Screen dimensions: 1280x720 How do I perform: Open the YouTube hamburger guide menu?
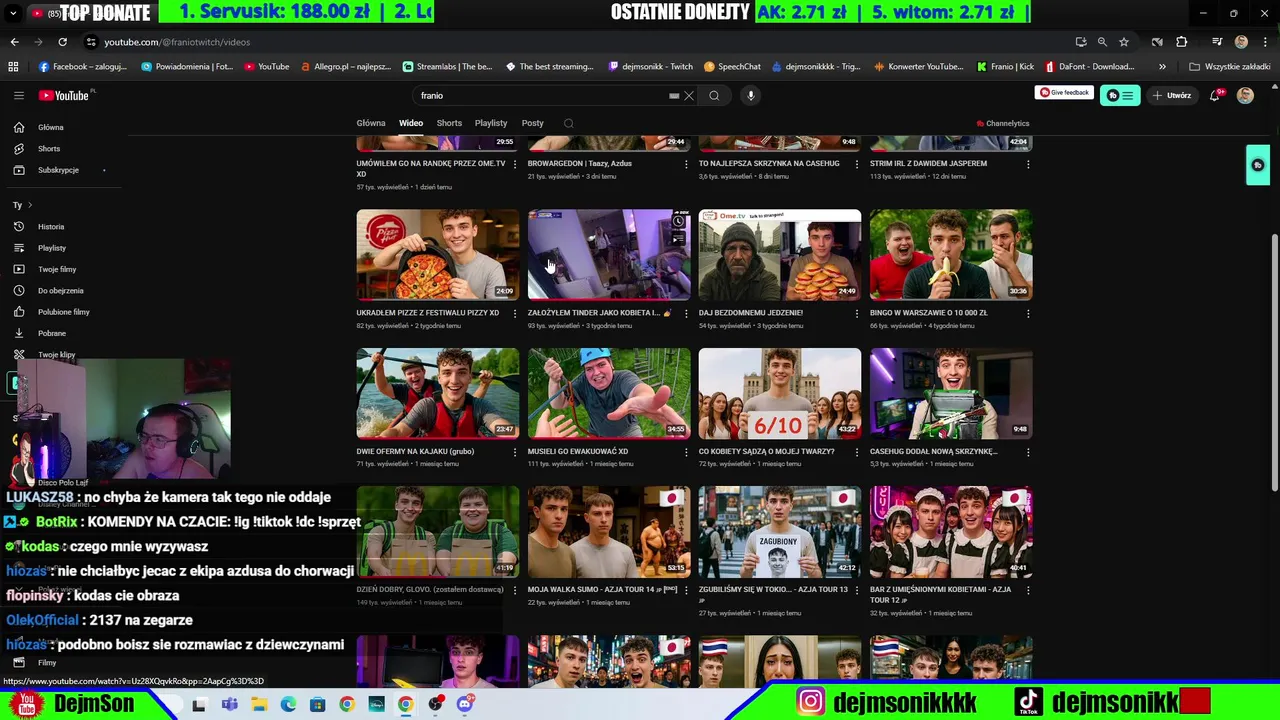click(19, 95)
